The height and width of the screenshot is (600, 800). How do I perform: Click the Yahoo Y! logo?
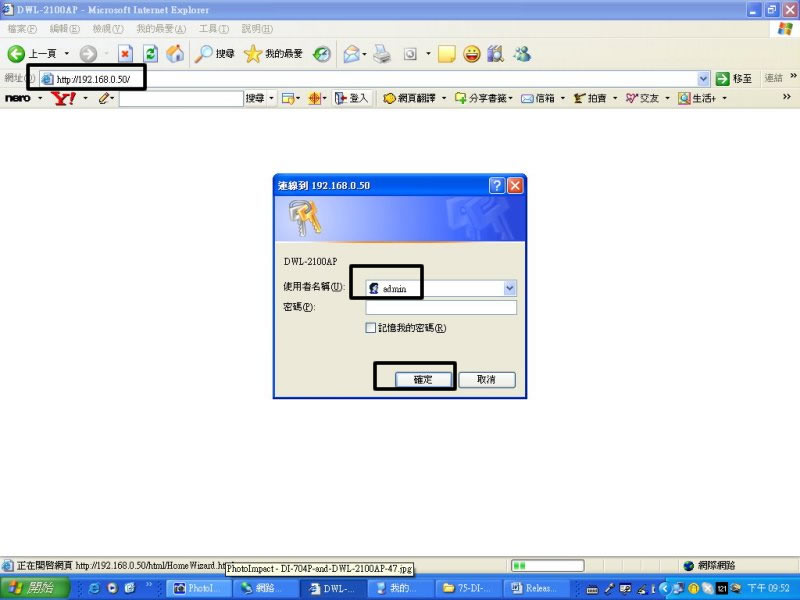pyautogui.click(x=63, y=98)
